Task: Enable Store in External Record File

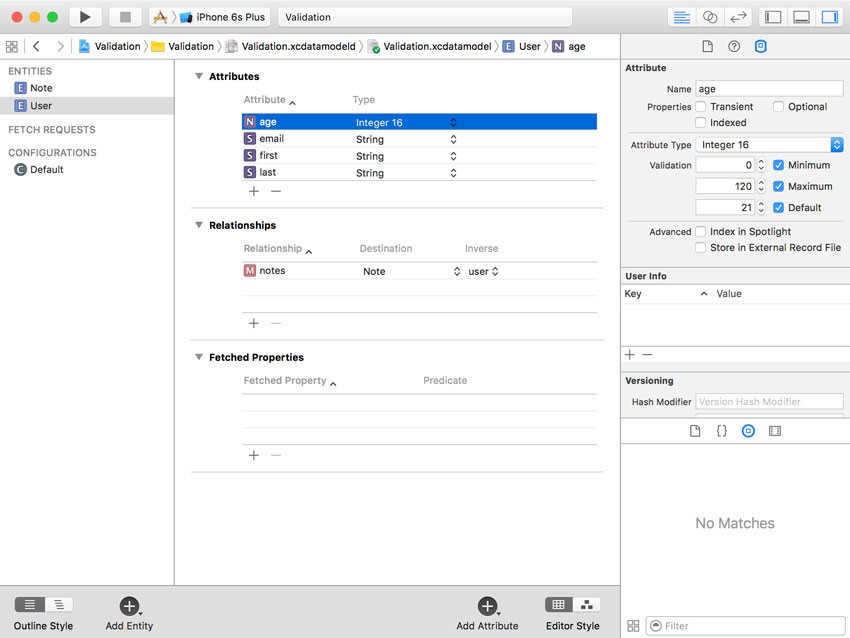Action: (x=700, y=248)
